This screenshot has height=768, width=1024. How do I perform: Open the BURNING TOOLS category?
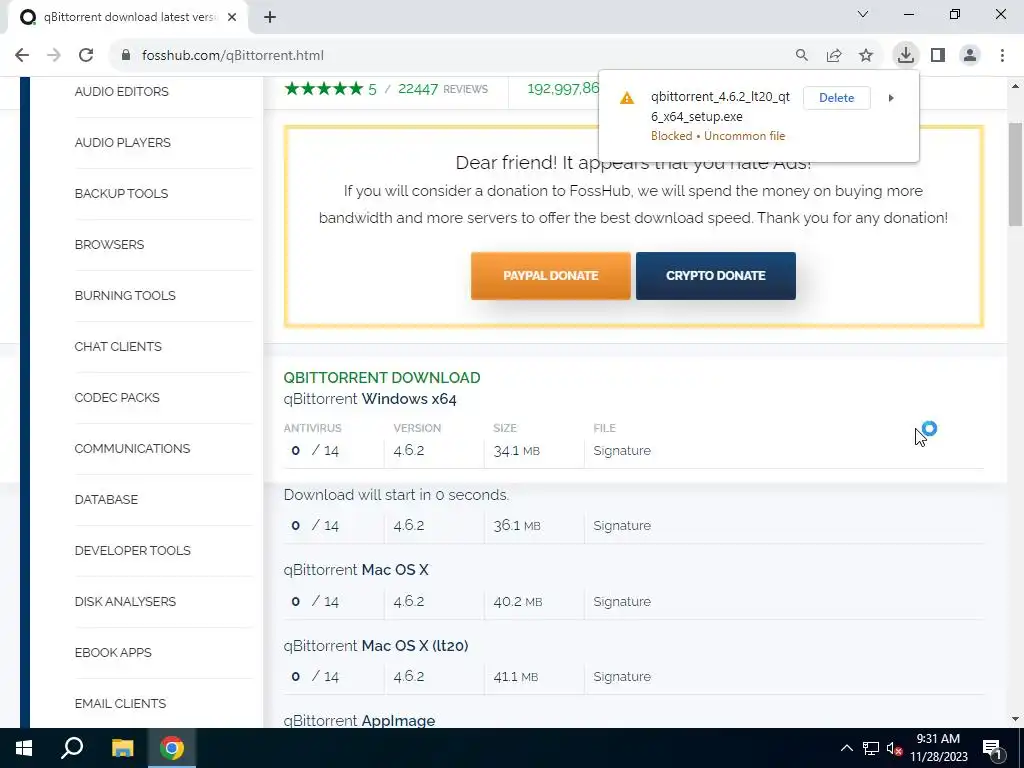[125, 295]
